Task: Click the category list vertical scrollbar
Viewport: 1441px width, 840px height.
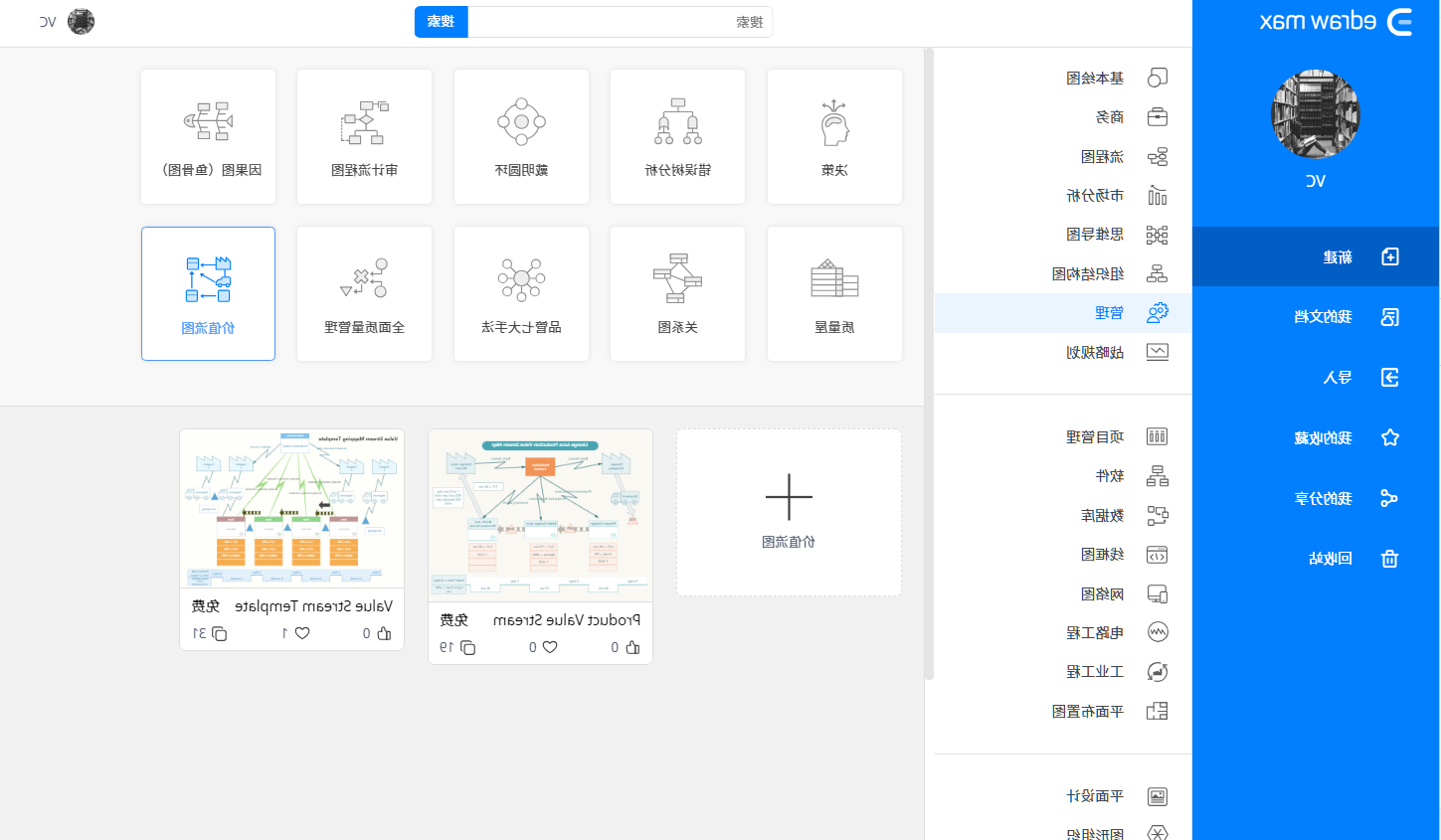Action: click(930, 364)
